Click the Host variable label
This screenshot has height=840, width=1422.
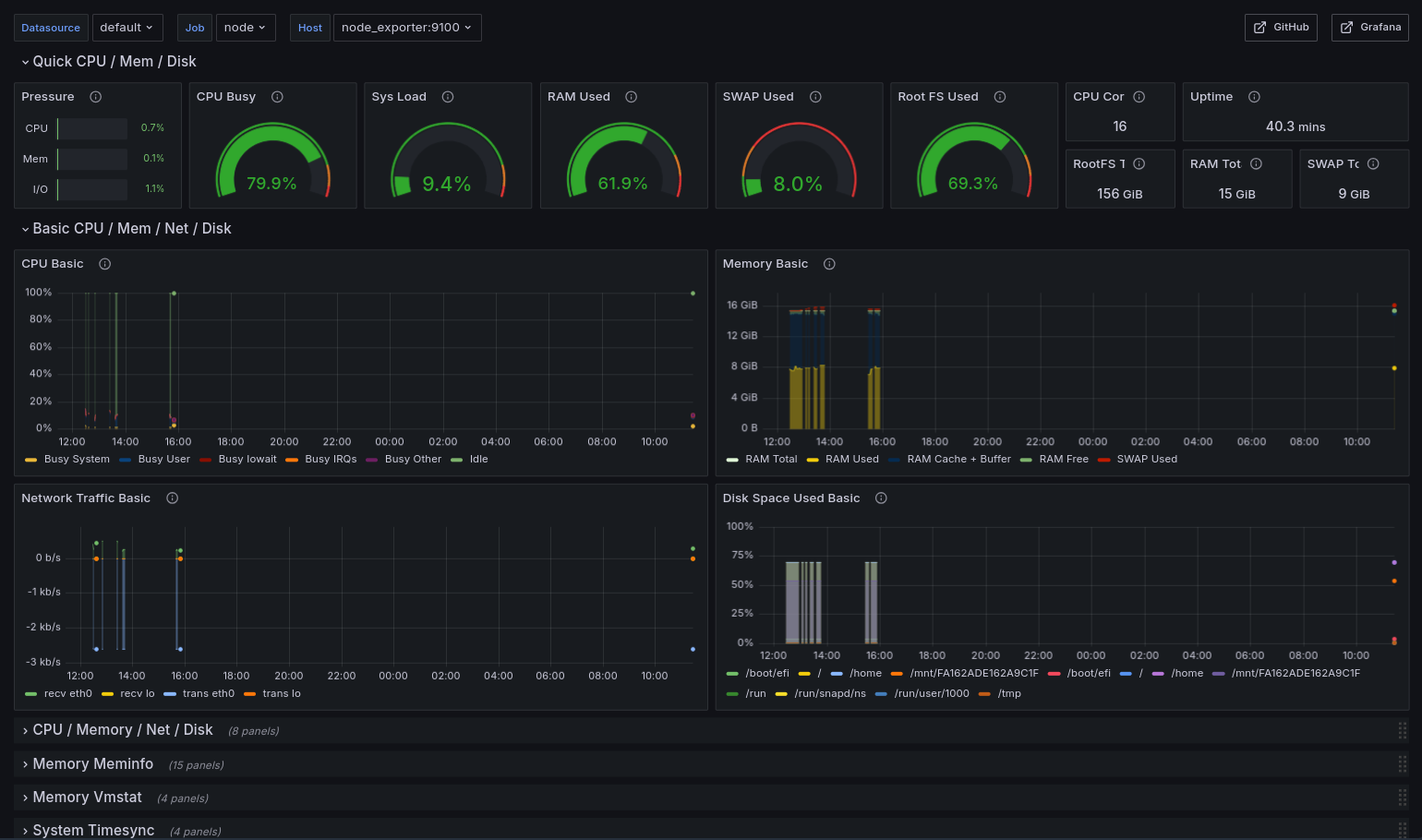[310, 28]
